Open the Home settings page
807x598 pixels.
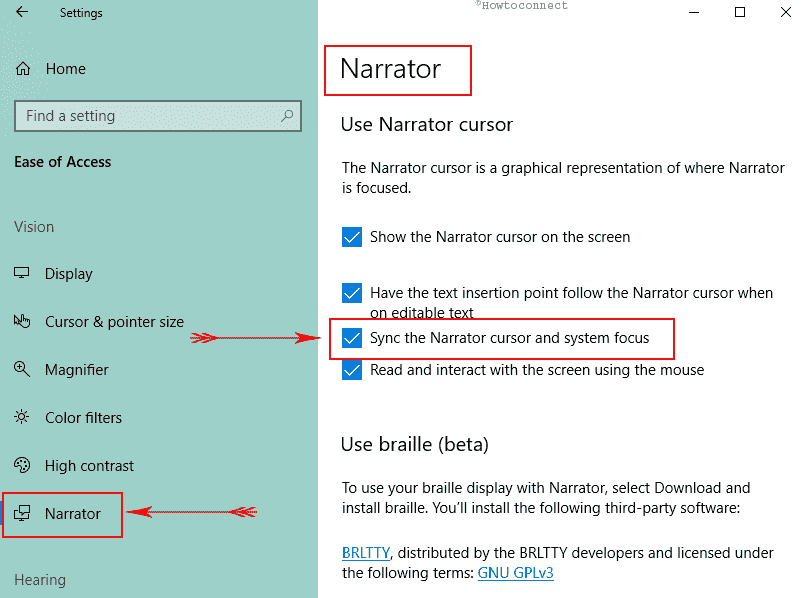click(65, 68)
